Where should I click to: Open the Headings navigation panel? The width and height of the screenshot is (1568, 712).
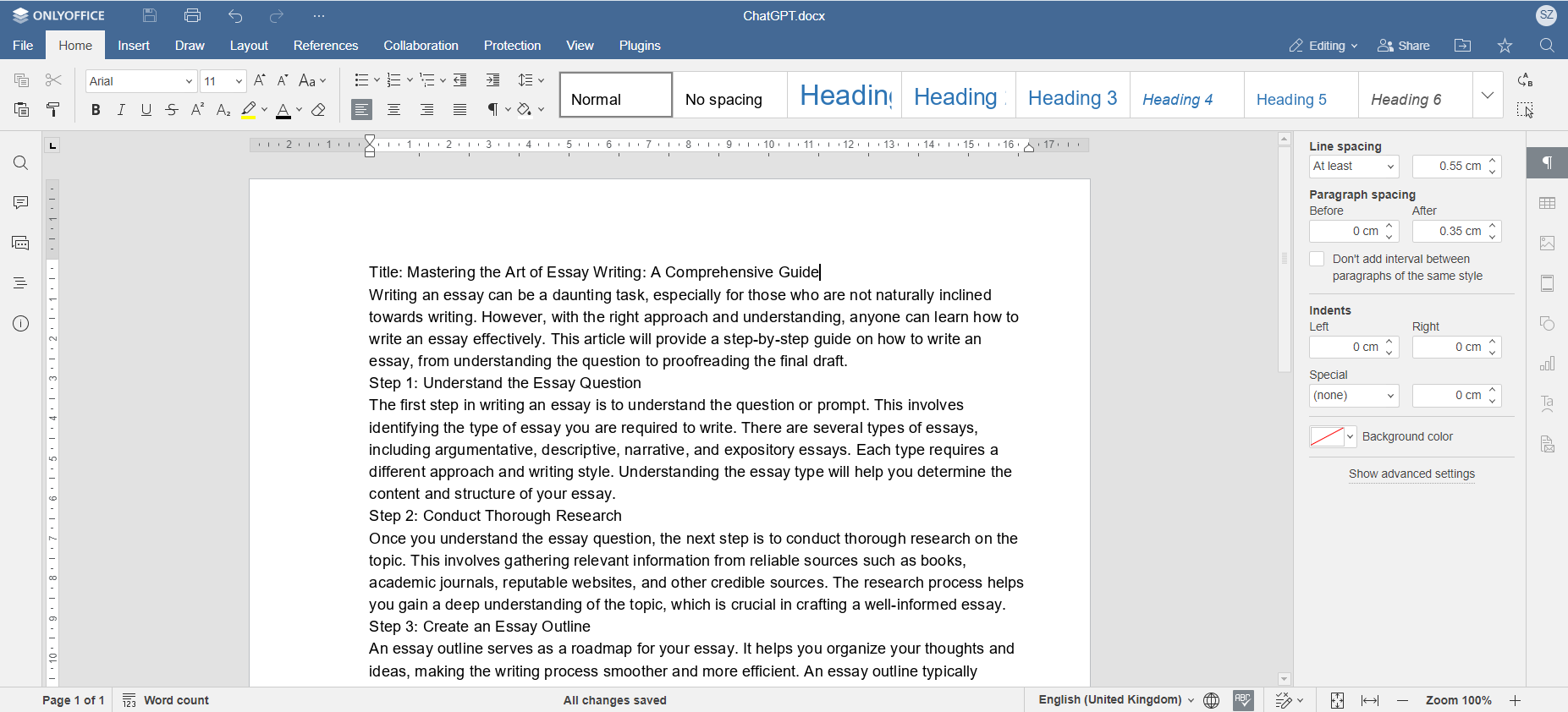tap(21, 283)
